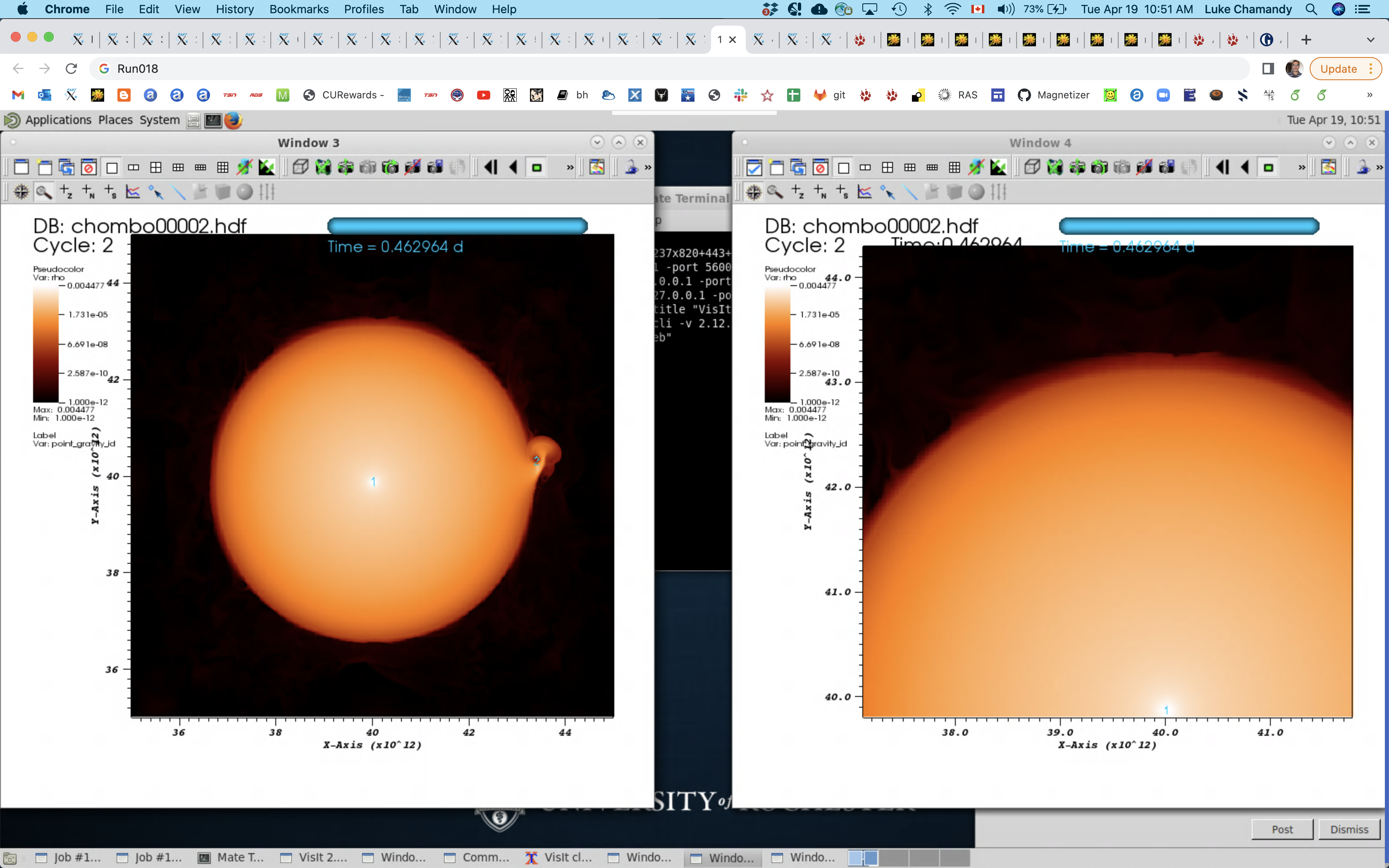
Task: Click Clone window icon in Window 4
Action: (x=798, y=168)
